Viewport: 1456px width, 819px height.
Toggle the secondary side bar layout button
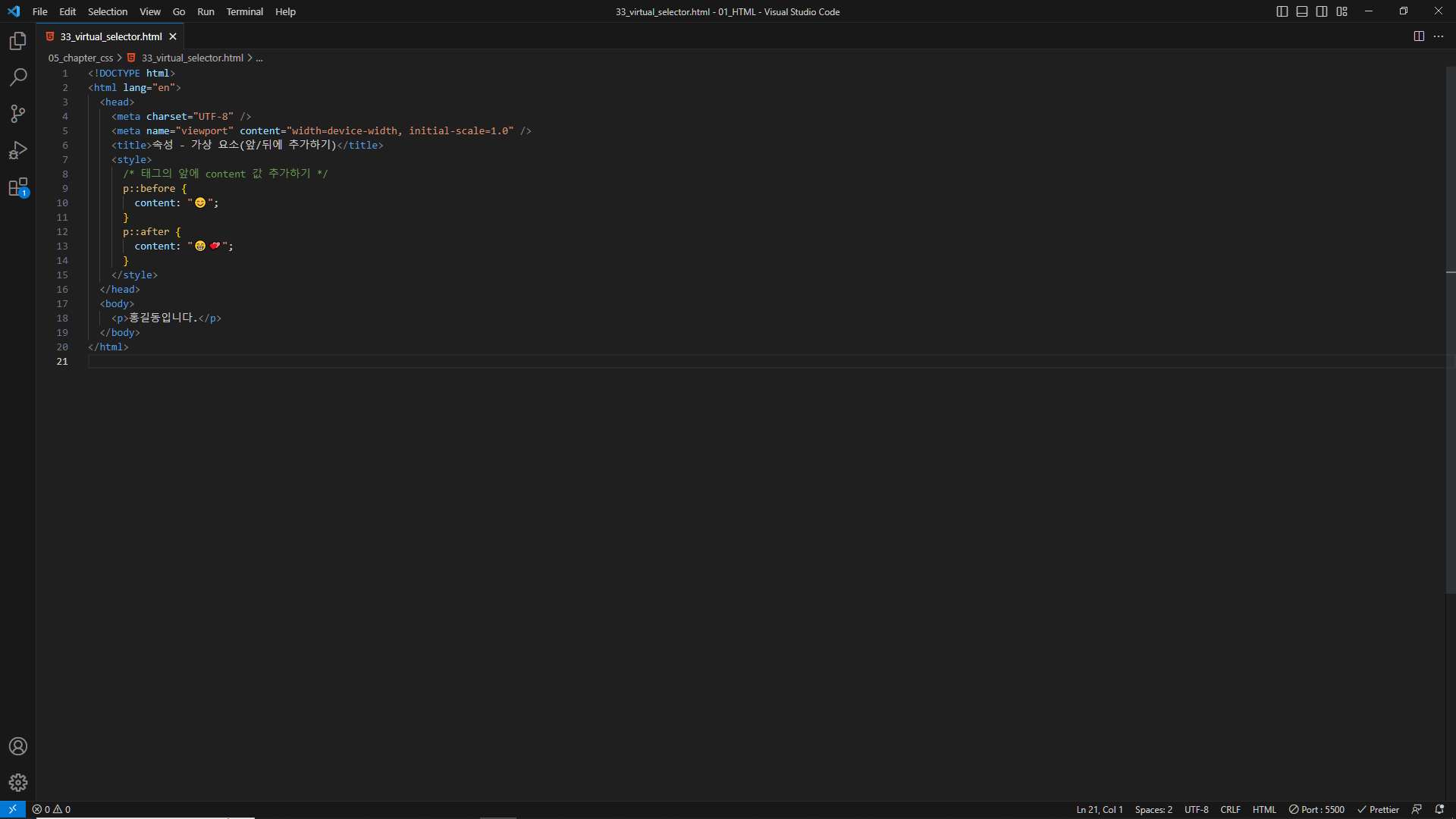tap(1322, 11)
